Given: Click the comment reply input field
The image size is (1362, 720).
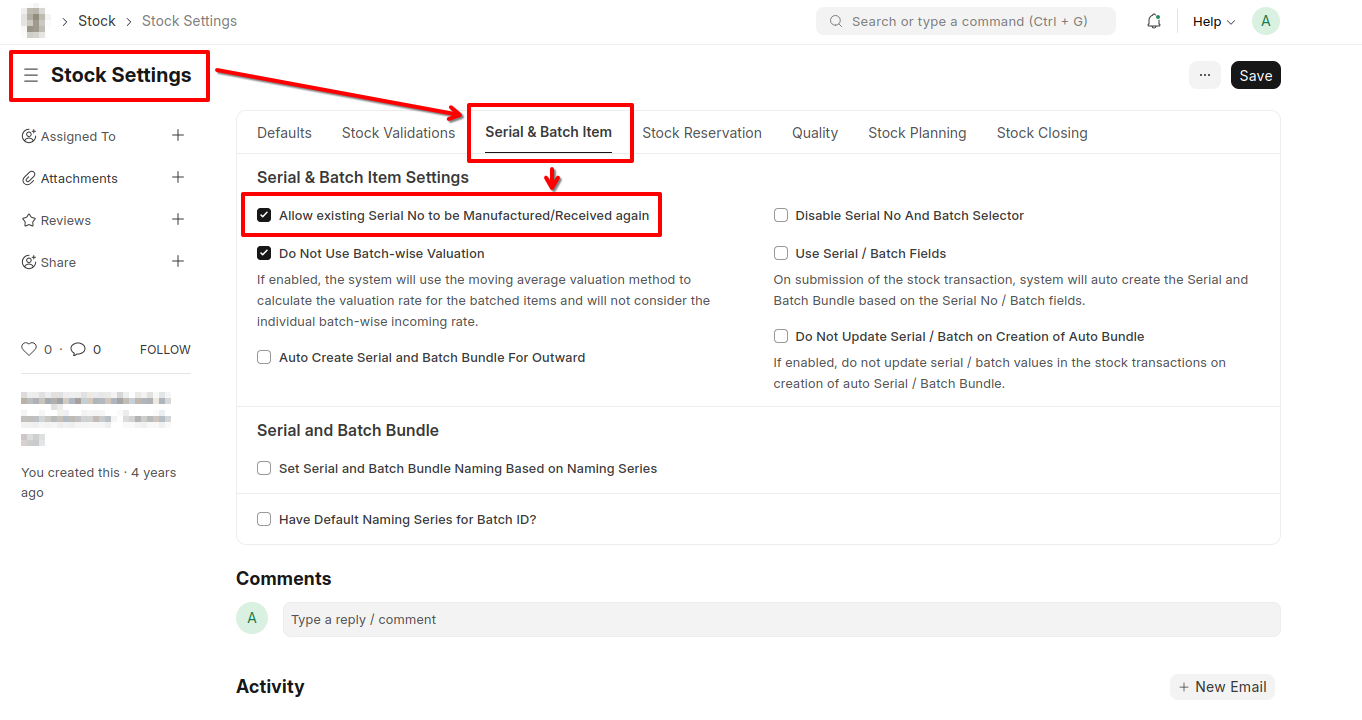Looking at the screenshot, I should (780, 619).
